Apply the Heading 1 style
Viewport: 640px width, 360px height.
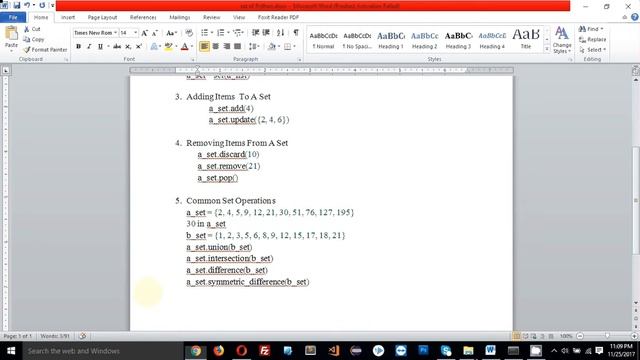[x=391, y=40]
